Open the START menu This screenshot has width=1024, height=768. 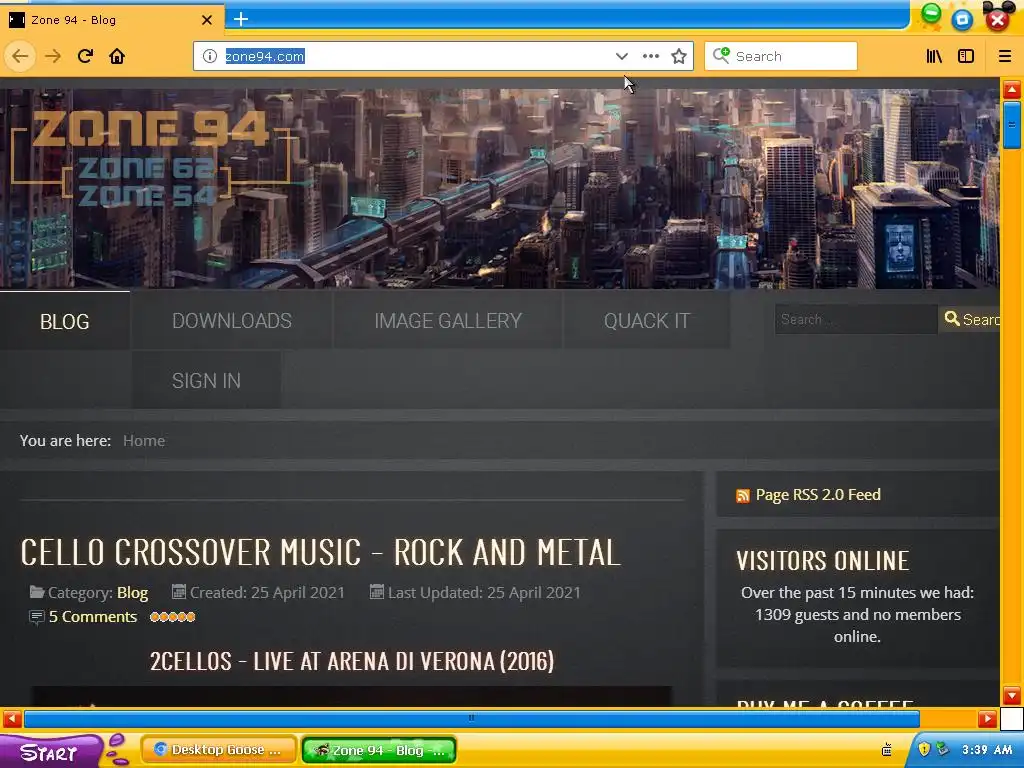pyautogui.click(x=49, y=752)
